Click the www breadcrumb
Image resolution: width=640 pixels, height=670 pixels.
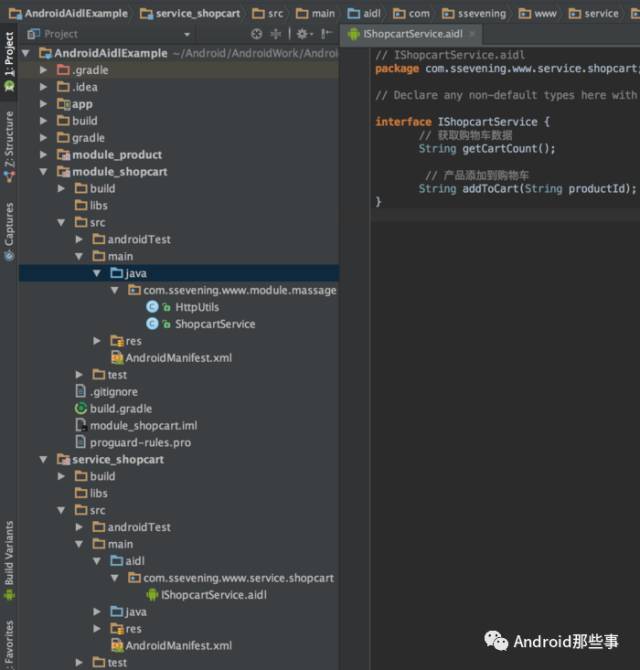point(538,14)
